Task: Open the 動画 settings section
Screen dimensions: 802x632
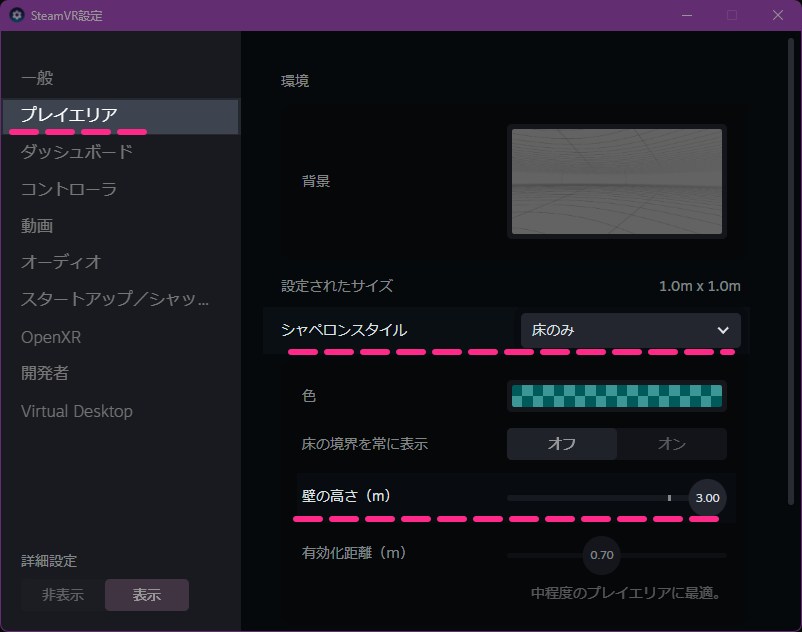Action: click(x=37, y=225)
